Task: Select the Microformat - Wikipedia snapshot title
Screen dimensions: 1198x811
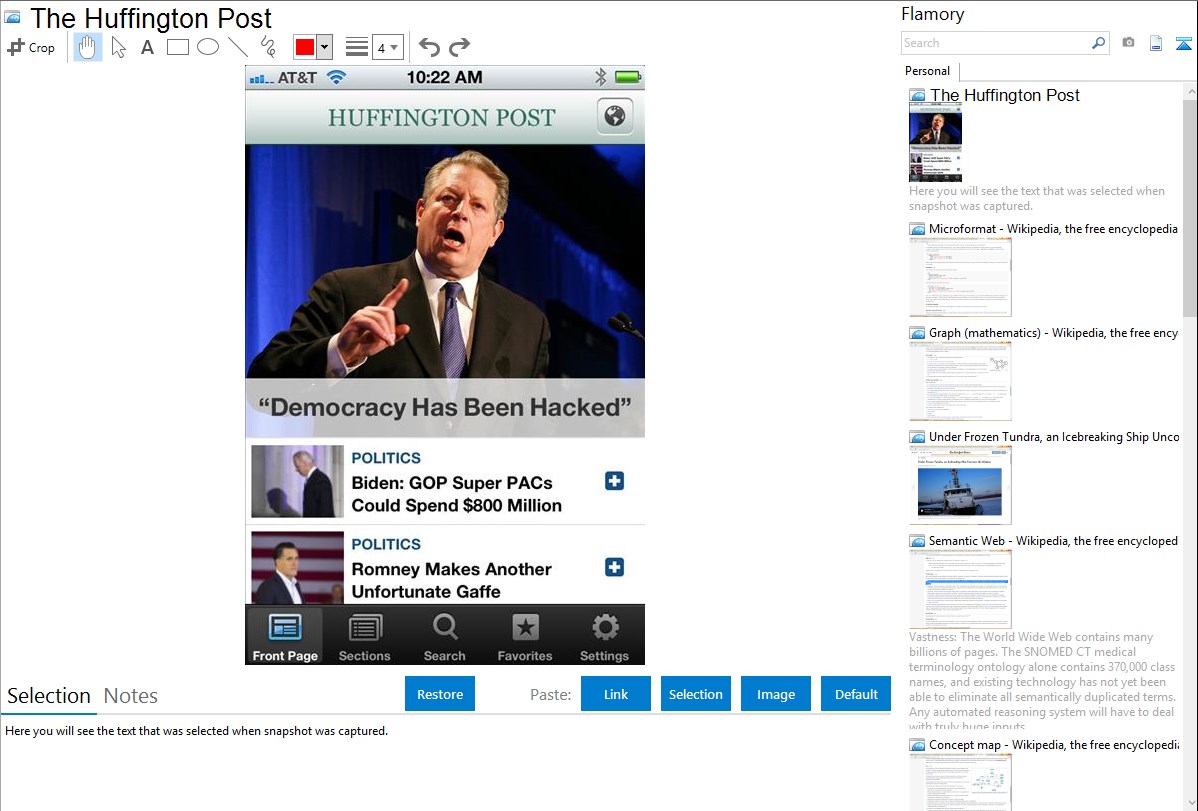Action: click(1053, 229)
